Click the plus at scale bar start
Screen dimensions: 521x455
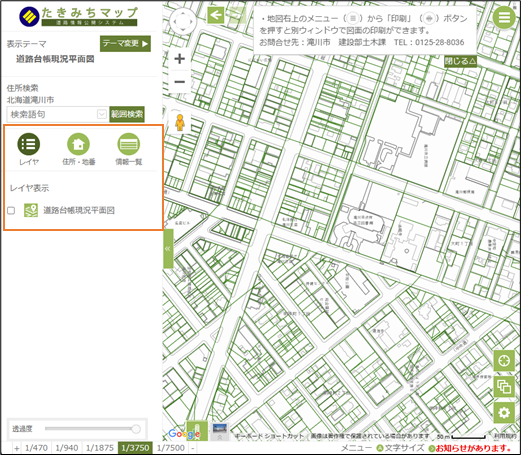[17, 448]
